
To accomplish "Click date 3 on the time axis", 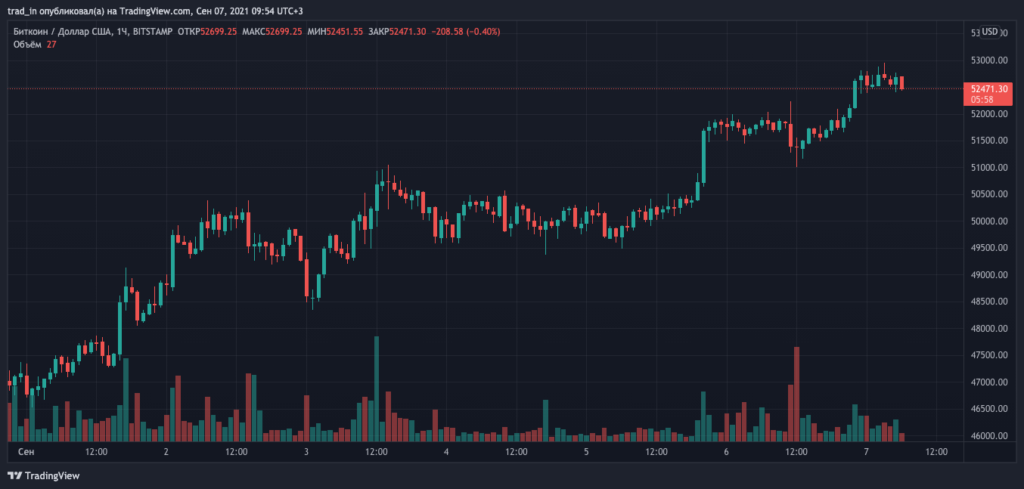I will coord(306,453).
